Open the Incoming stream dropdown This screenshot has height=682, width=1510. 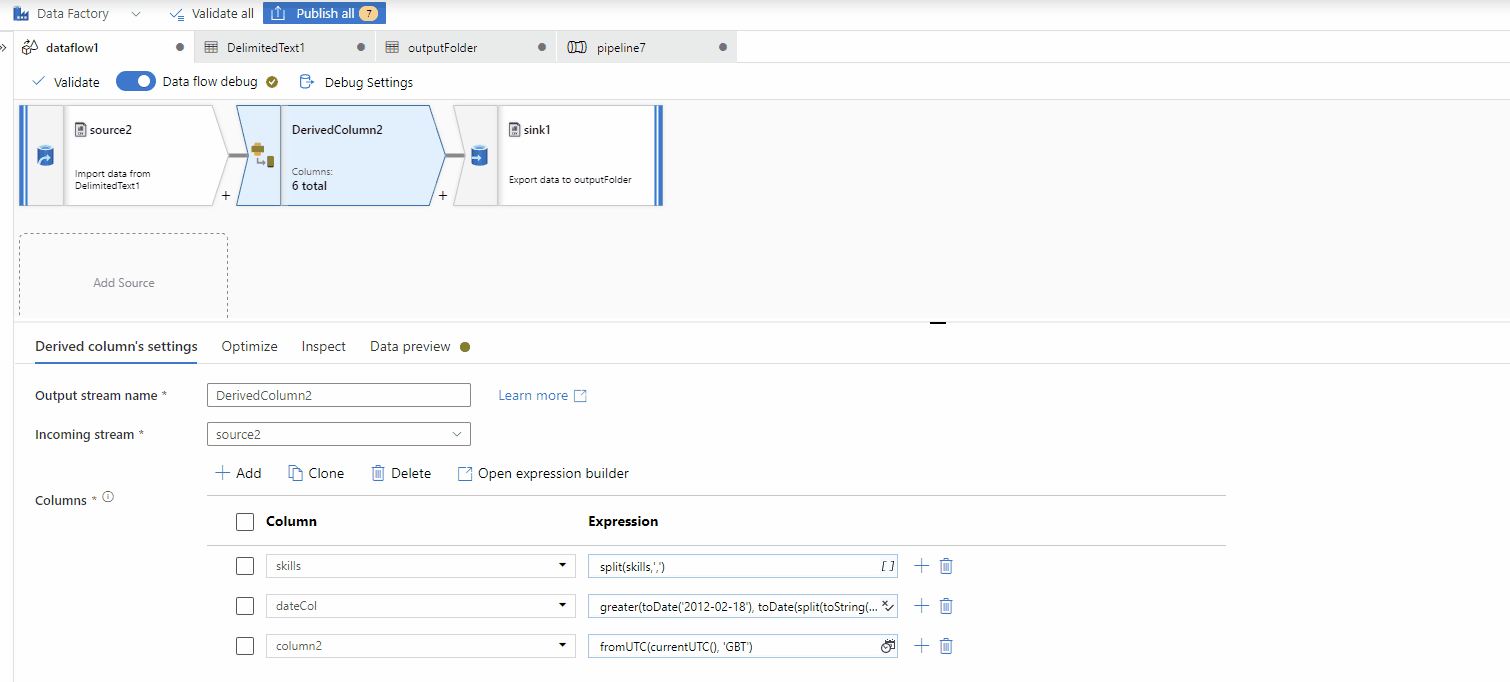point(338,434)
